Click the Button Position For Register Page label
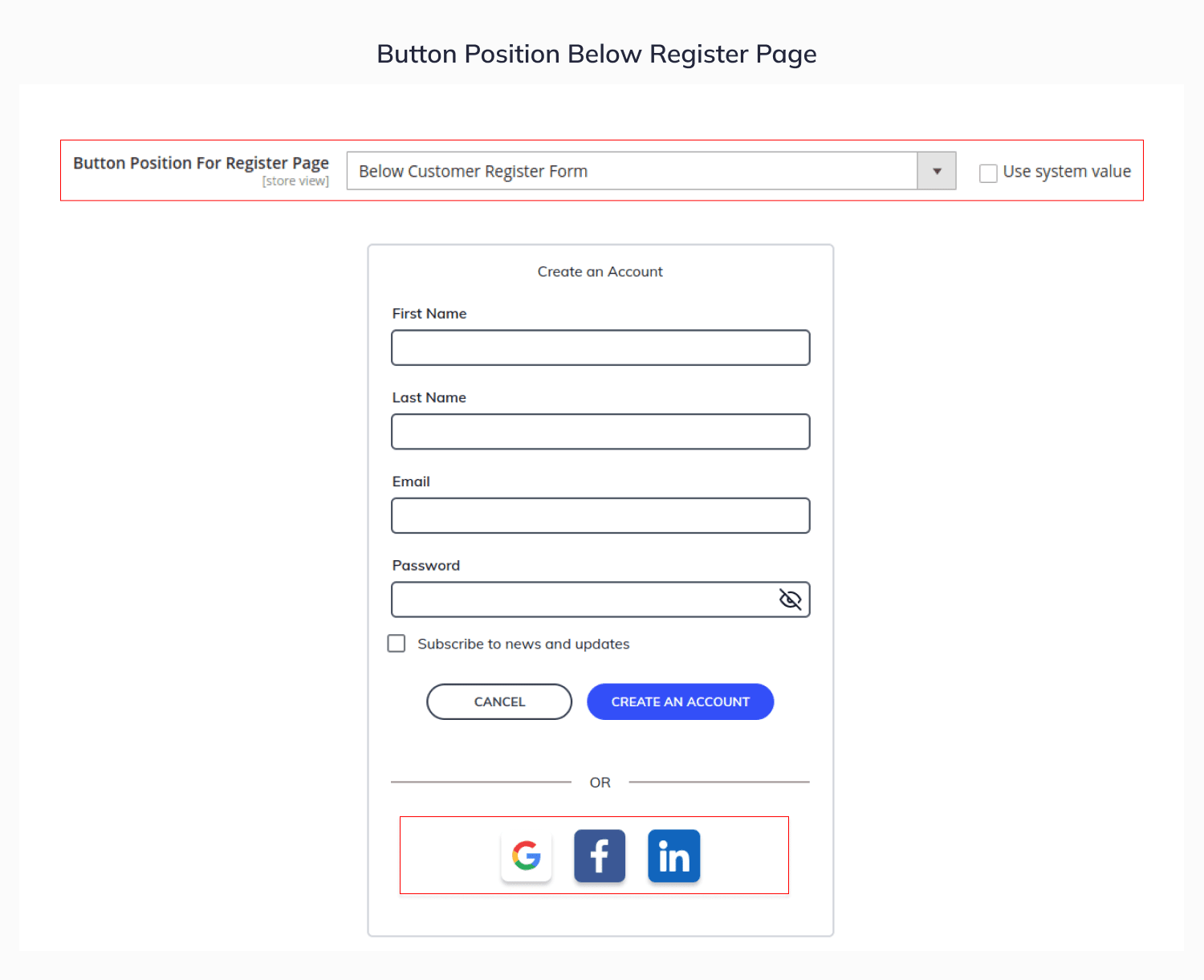Image resolution: width=1204 pixels, height=980 pixels. (201, 164)
